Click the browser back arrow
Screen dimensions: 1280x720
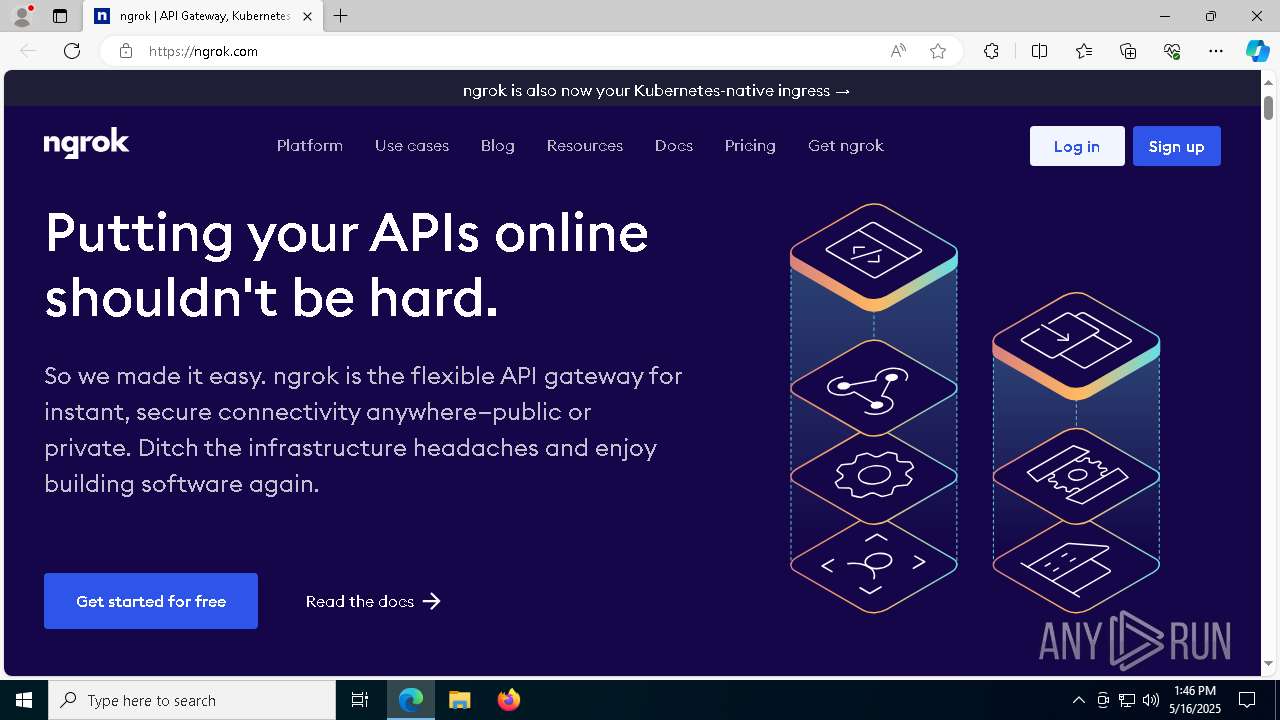pos(28,51)
